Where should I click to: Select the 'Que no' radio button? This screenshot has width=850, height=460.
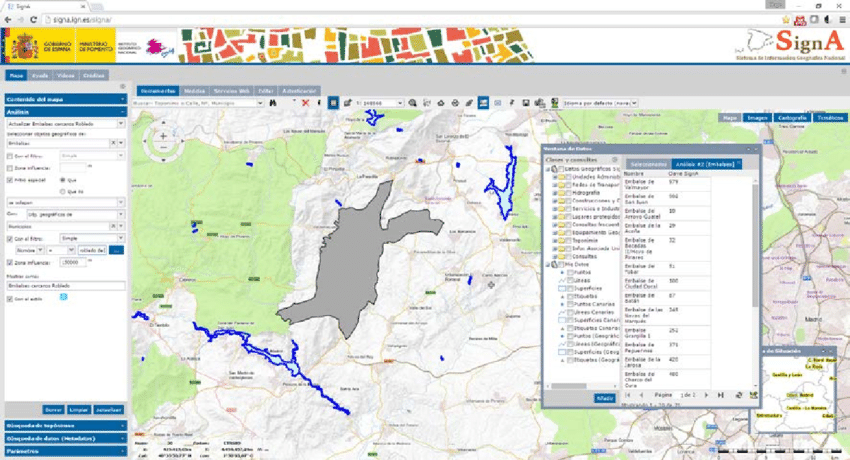pyautogui.click(x=62, y=191)
